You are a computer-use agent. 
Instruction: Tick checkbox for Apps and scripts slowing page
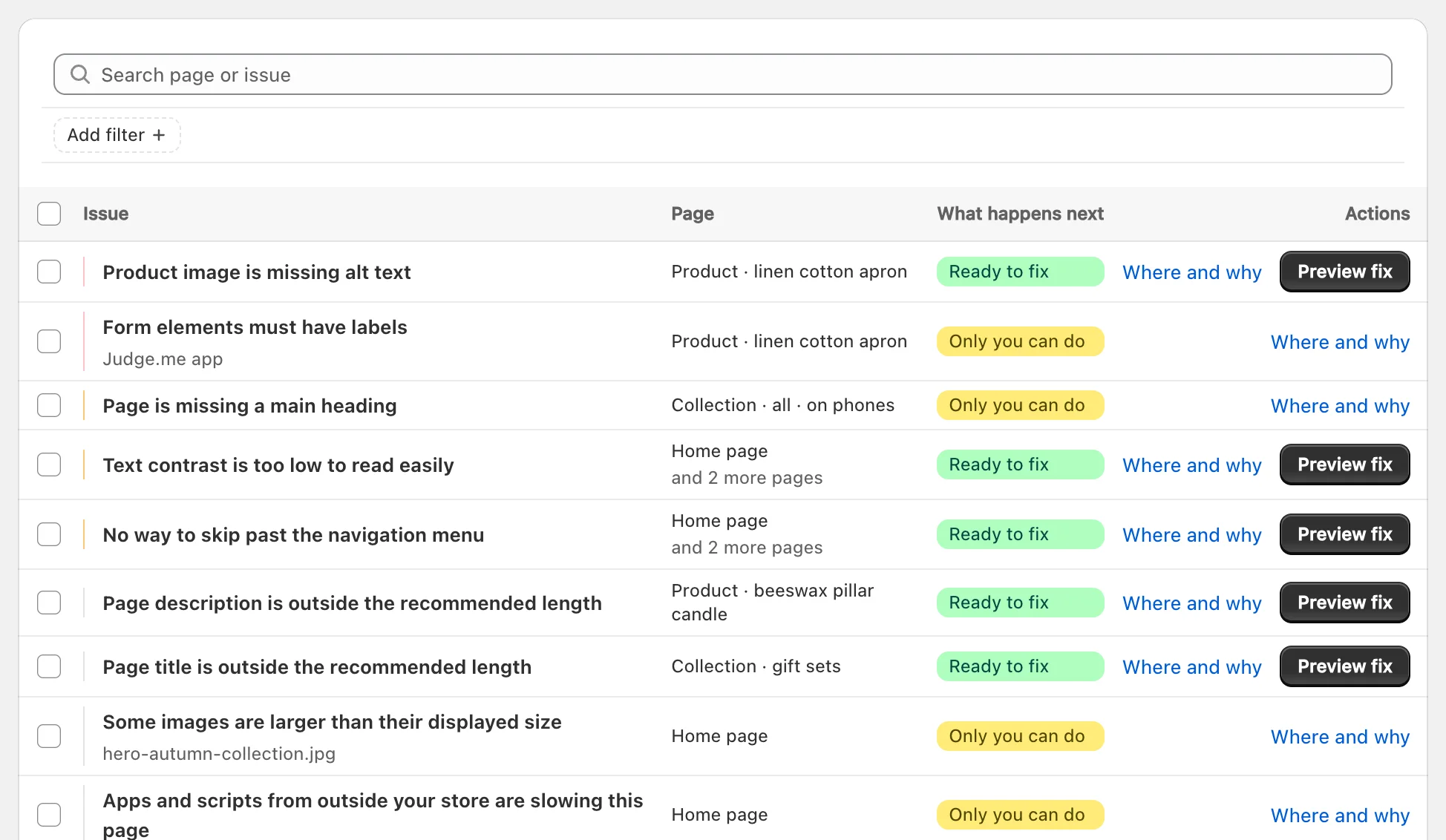(49, 815)
